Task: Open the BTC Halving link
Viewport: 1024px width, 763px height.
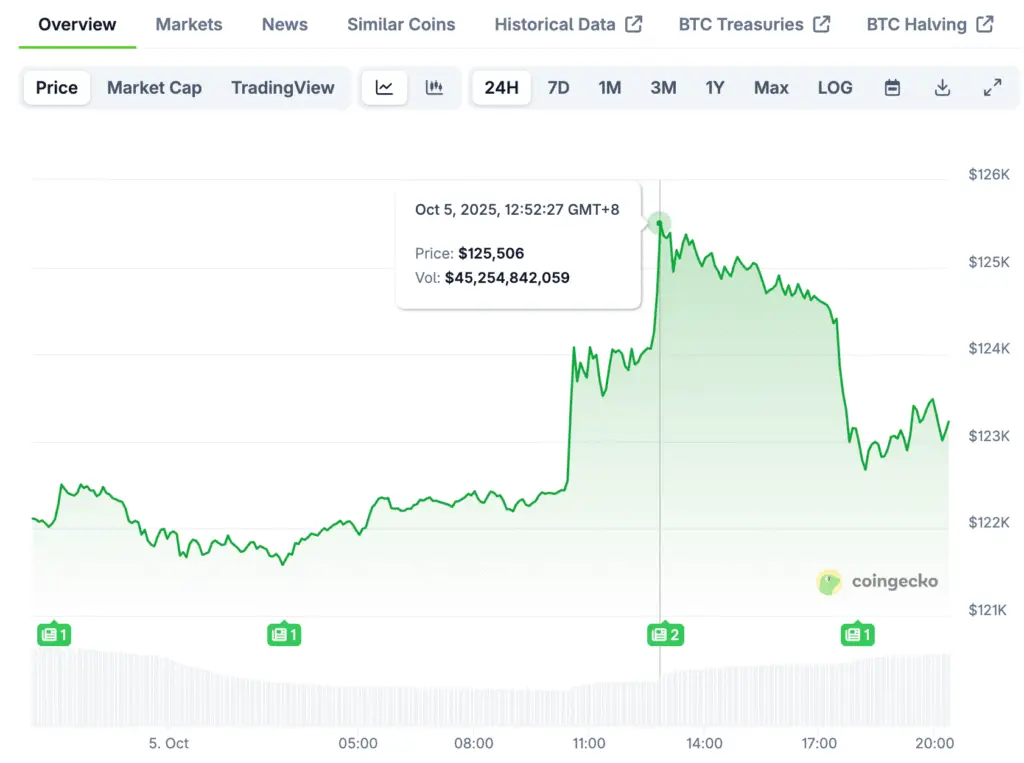Action: coord(930,24)
